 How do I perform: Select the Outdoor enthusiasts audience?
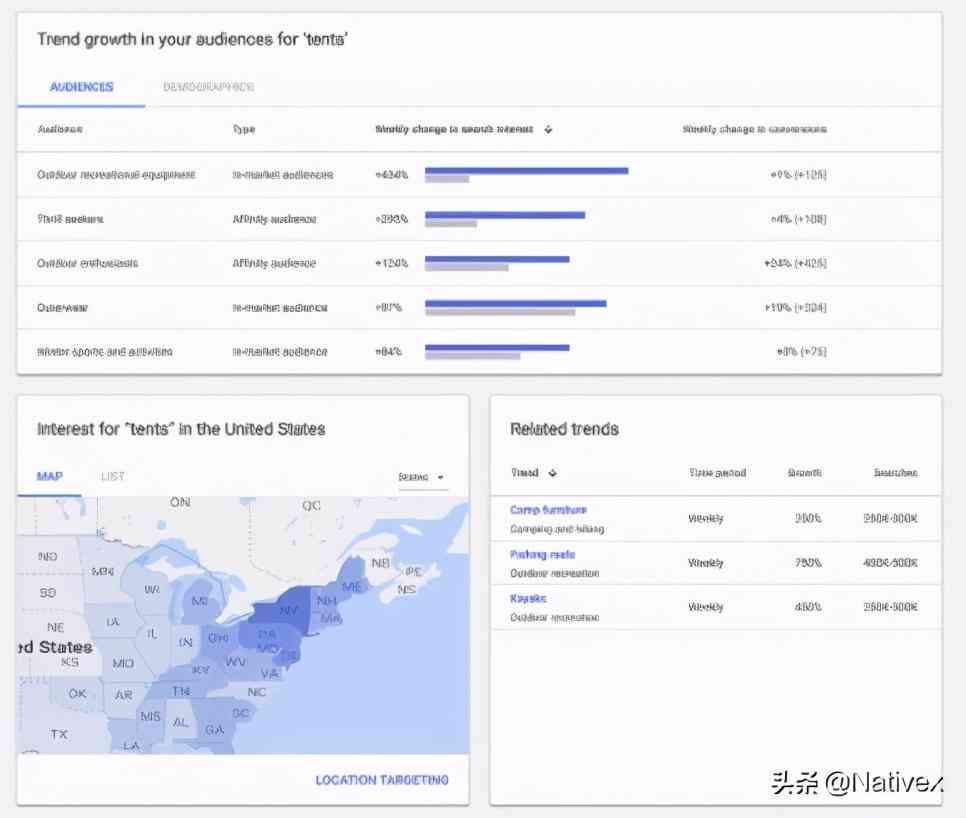(x=87, y=264)
